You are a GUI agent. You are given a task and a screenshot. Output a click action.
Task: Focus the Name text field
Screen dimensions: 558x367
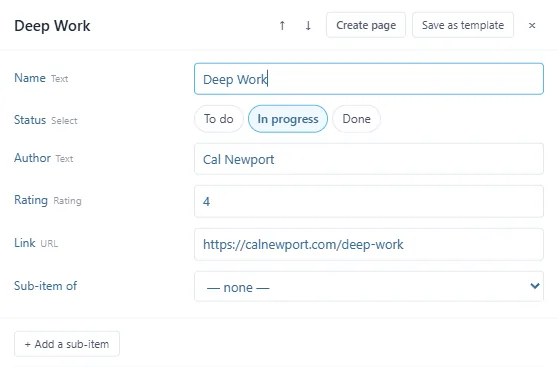[369, 79]
